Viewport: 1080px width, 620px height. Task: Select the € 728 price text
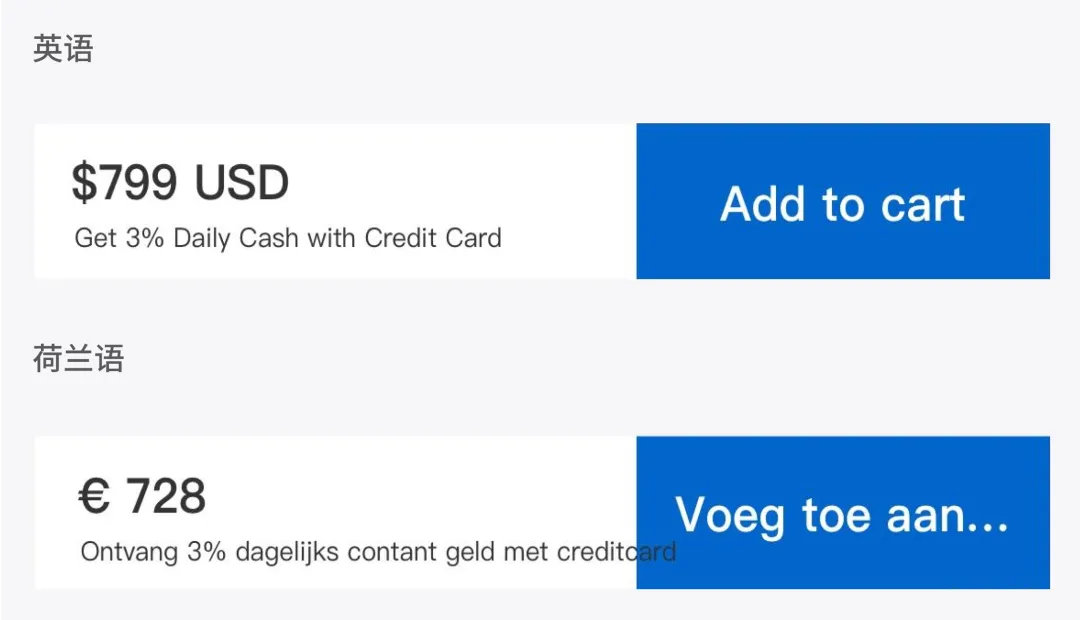point(142,496)
